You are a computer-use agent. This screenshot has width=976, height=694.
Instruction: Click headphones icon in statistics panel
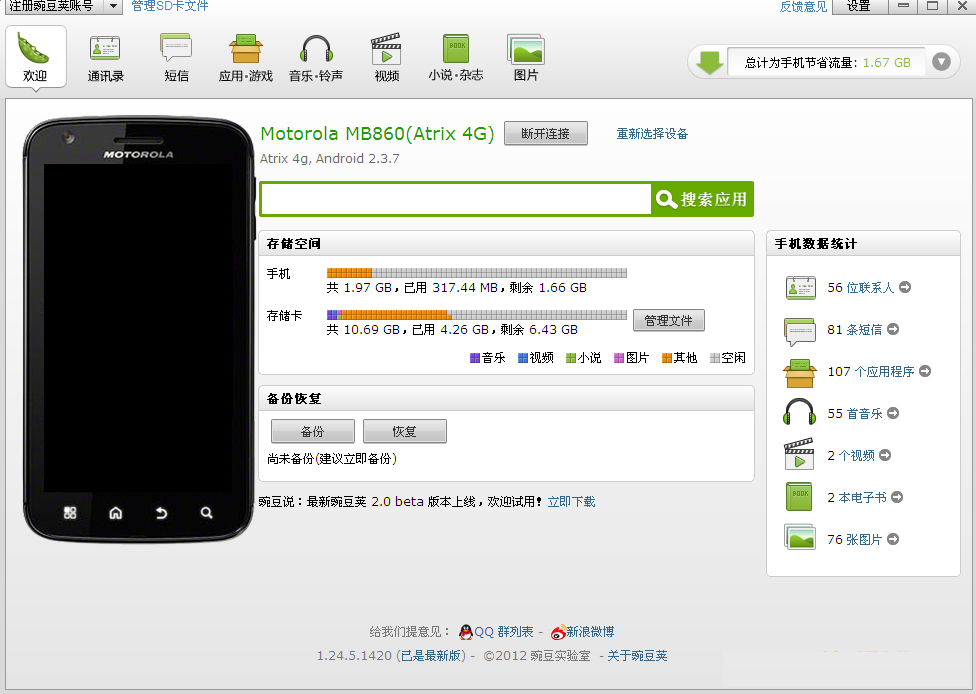[799, 412]
